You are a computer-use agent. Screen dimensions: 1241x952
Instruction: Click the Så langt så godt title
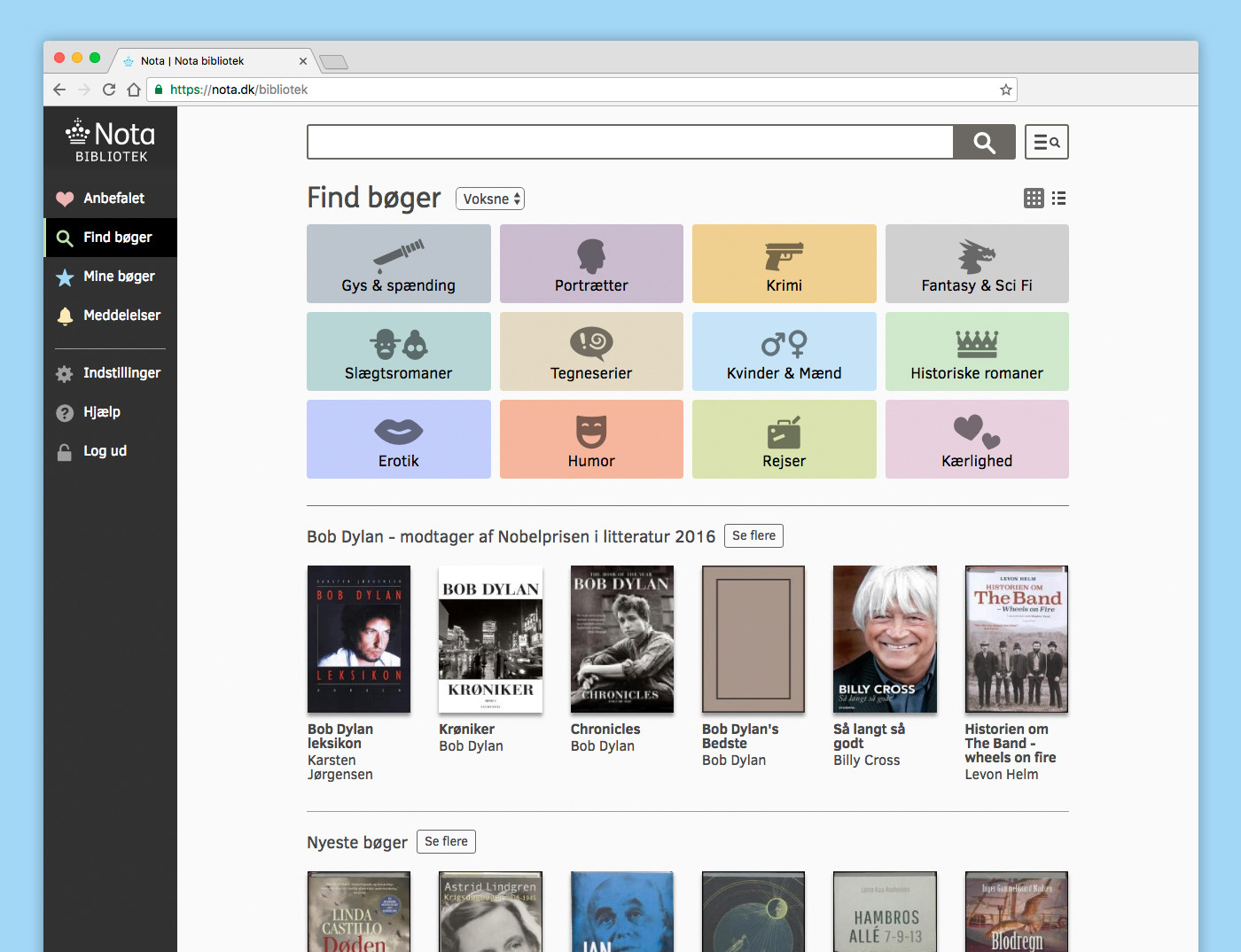coord(869,736)
